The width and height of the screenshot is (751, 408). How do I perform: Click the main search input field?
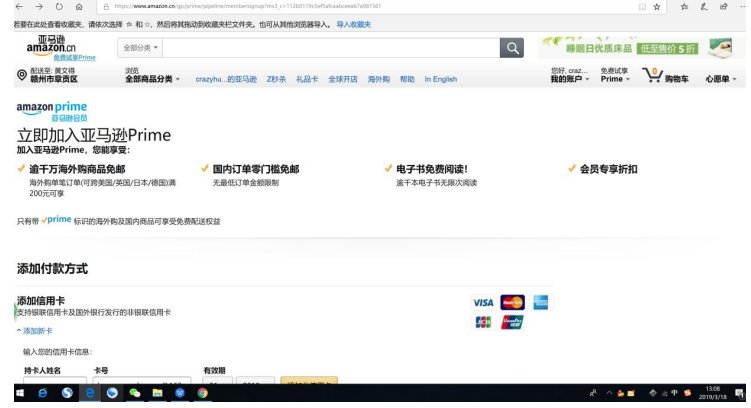pos(331,47)
